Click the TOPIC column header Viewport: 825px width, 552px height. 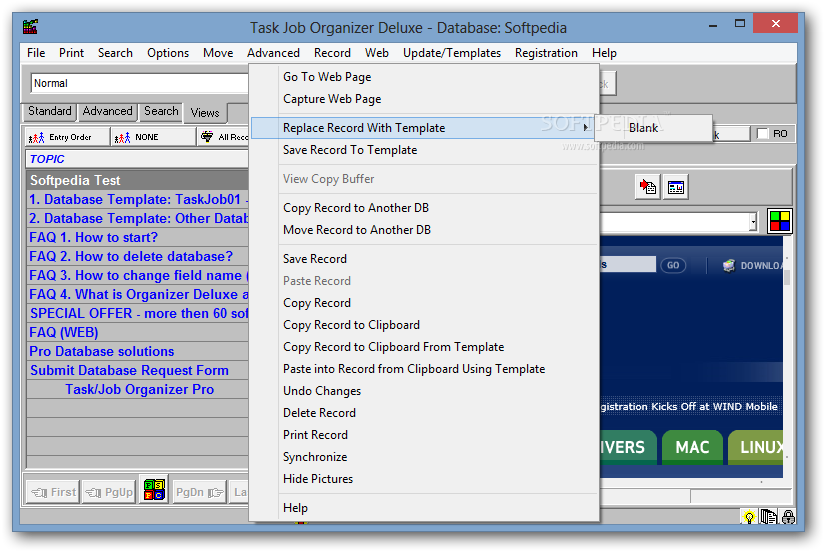pyautogui.click(x=137, y=159)
